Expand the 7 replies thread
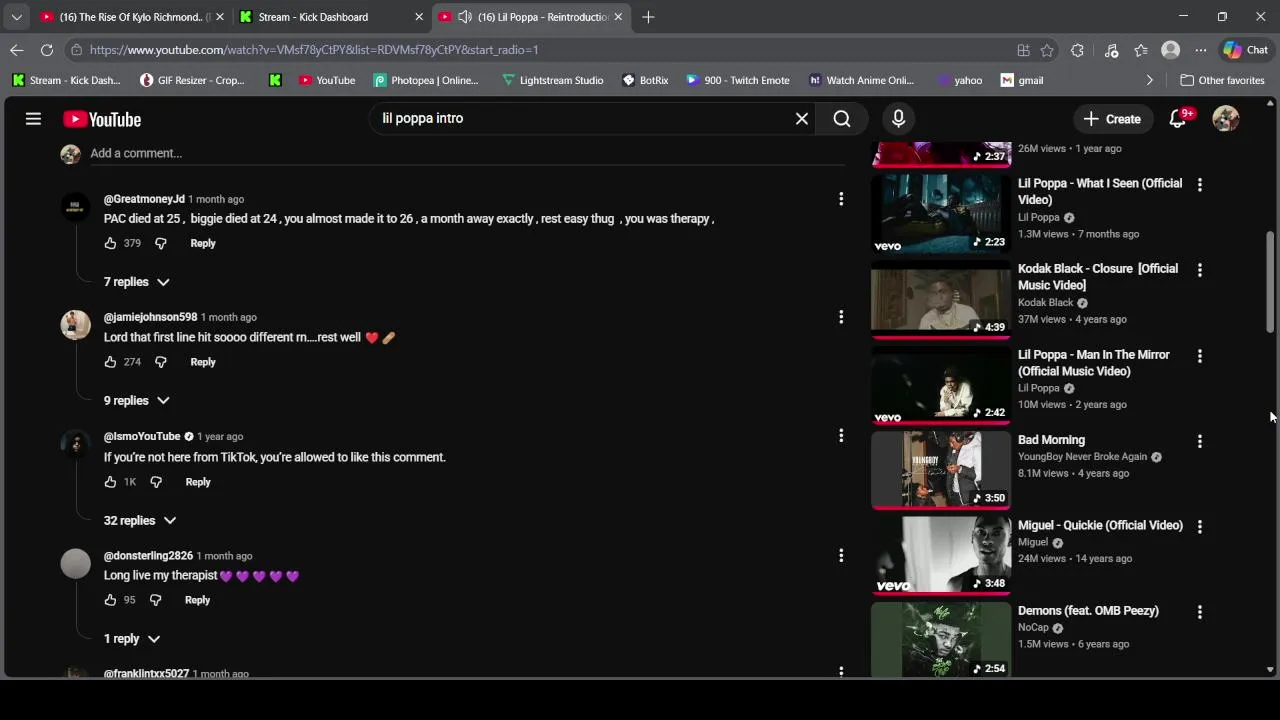The image size is (1280, 720). point(137,282)
